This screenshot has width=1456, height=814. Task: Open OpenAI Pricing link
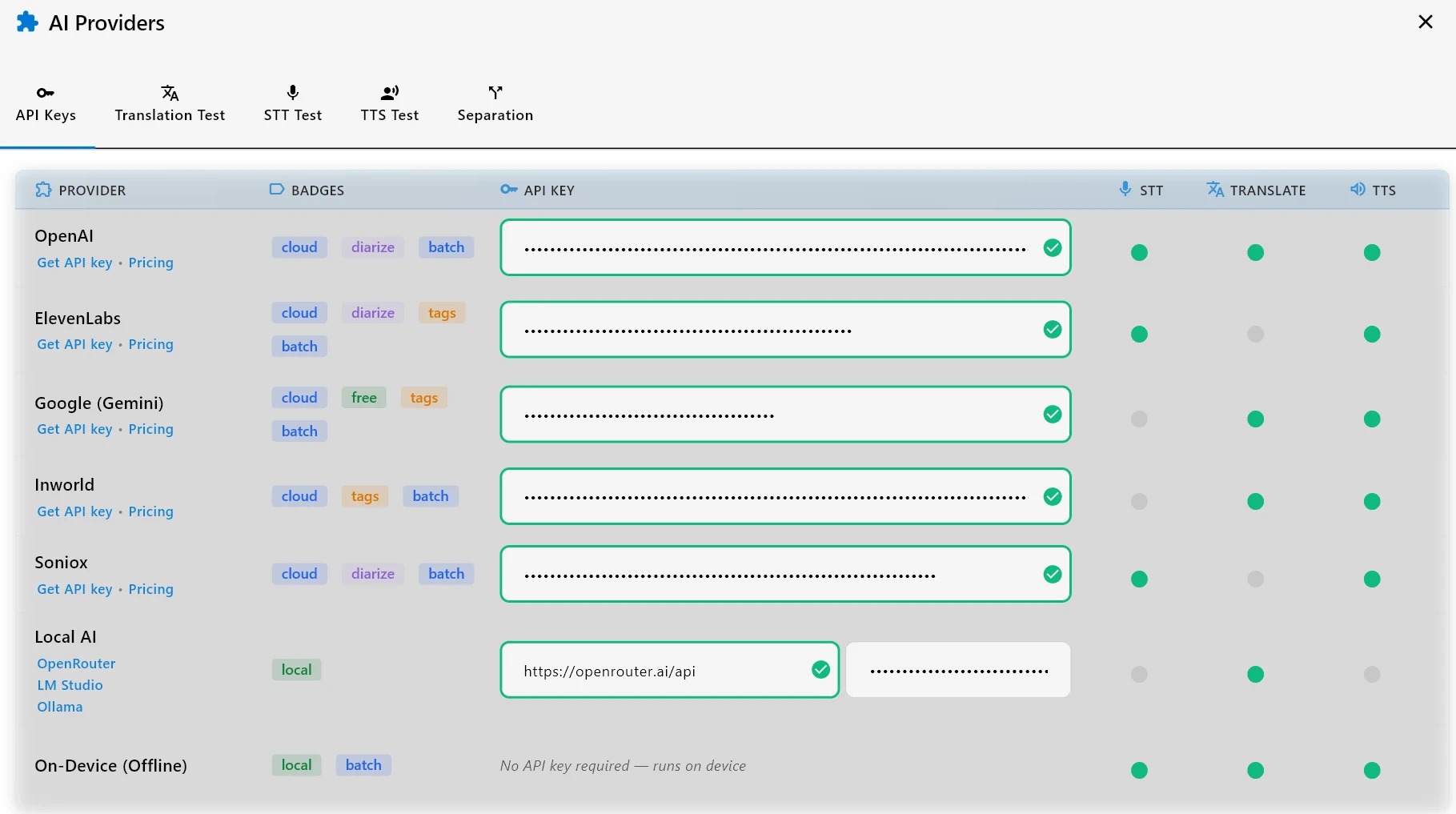150,263
